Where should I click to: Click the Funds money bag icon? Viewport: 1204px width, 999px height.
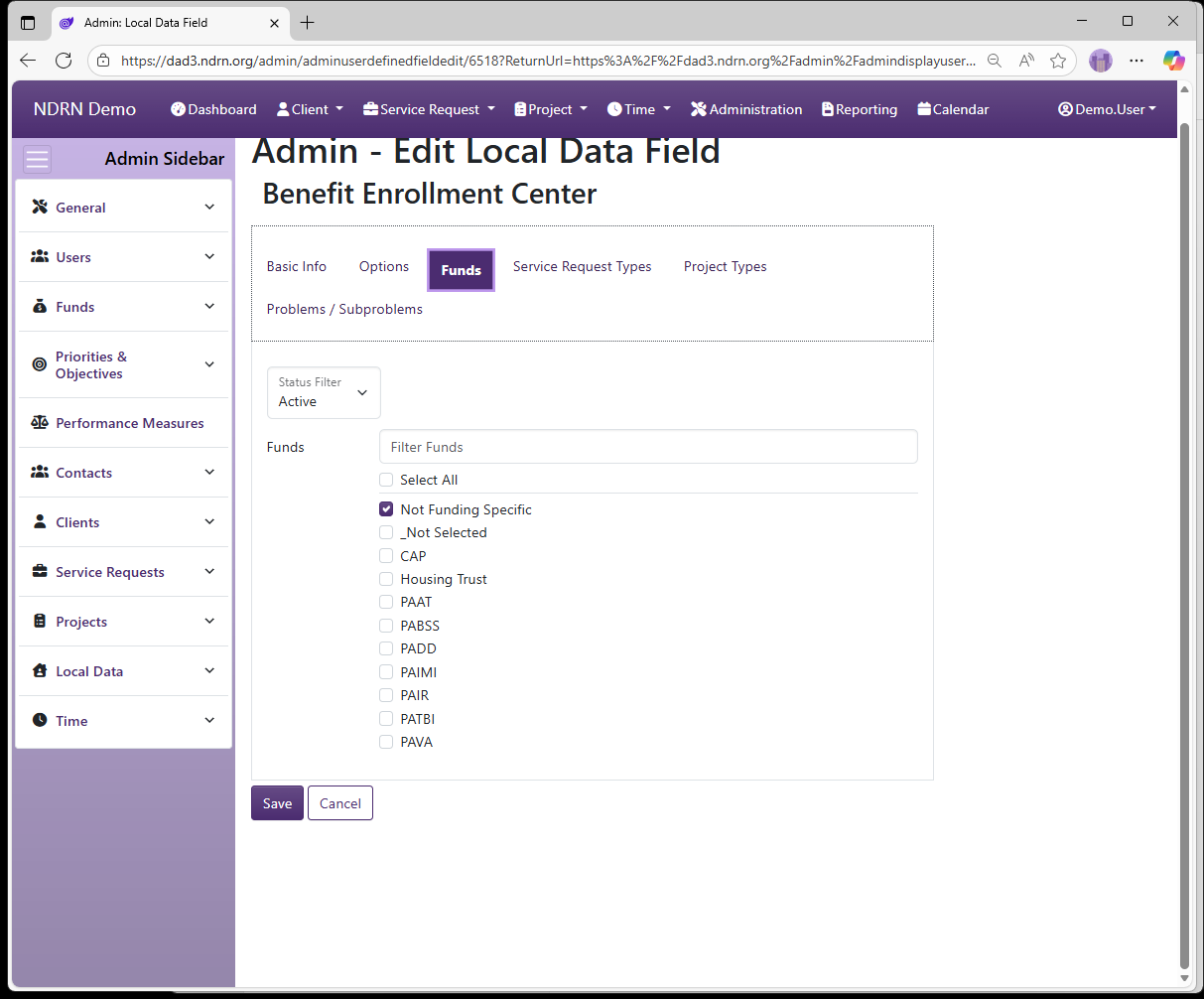[40, 306]
